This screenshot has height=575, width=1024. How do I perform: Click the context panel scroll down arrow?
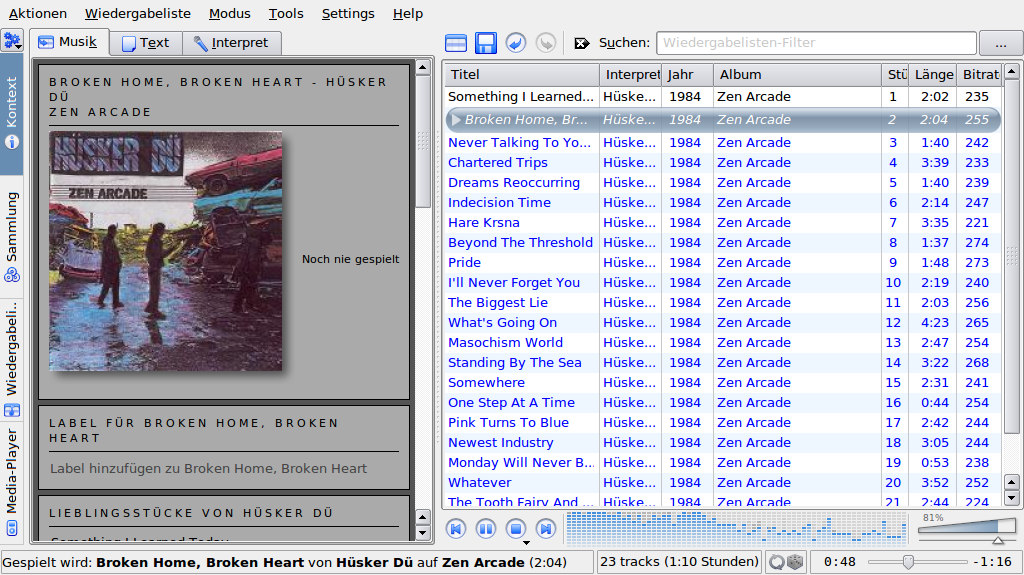click(423, 532)
